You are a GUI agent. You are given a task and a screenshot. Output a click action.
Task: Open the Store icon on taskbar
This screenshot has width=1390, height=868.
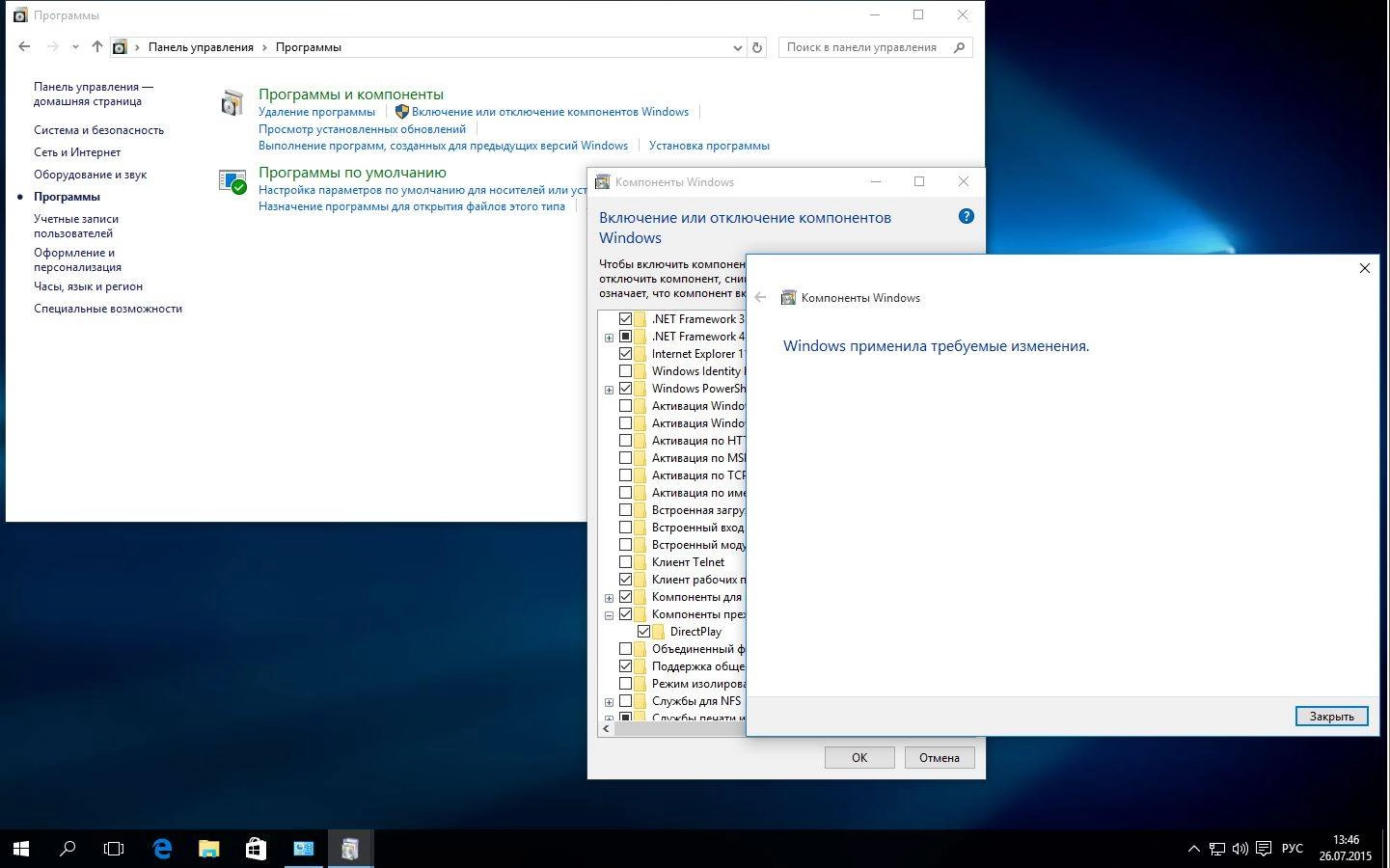256,849
